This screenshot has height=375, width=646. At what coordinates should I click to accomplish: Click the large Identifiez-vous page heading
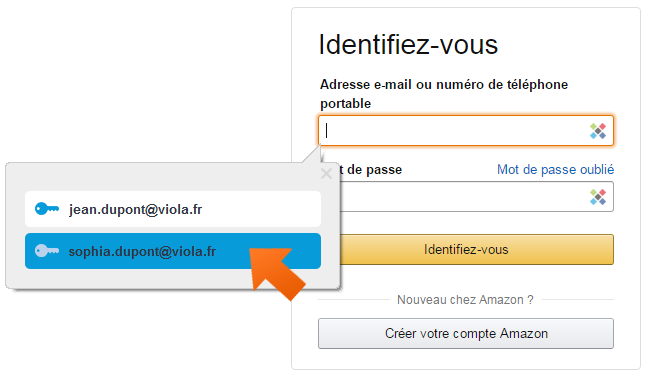408,45
